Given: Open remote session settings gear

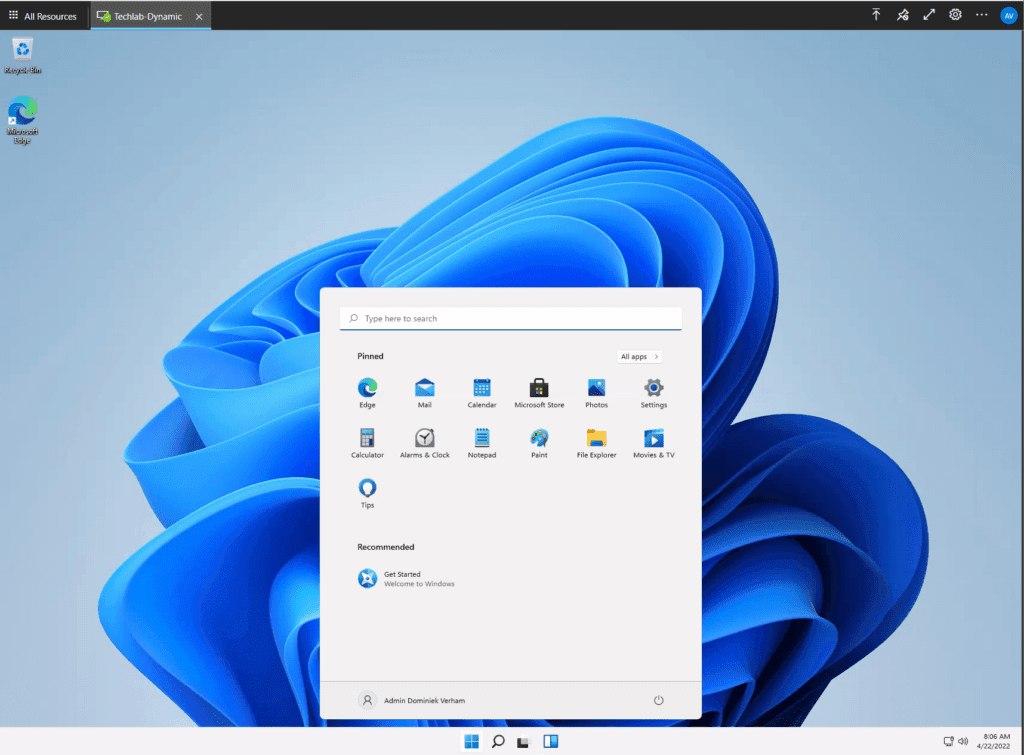Looking at the screenshot, I should tap(955, 15).
